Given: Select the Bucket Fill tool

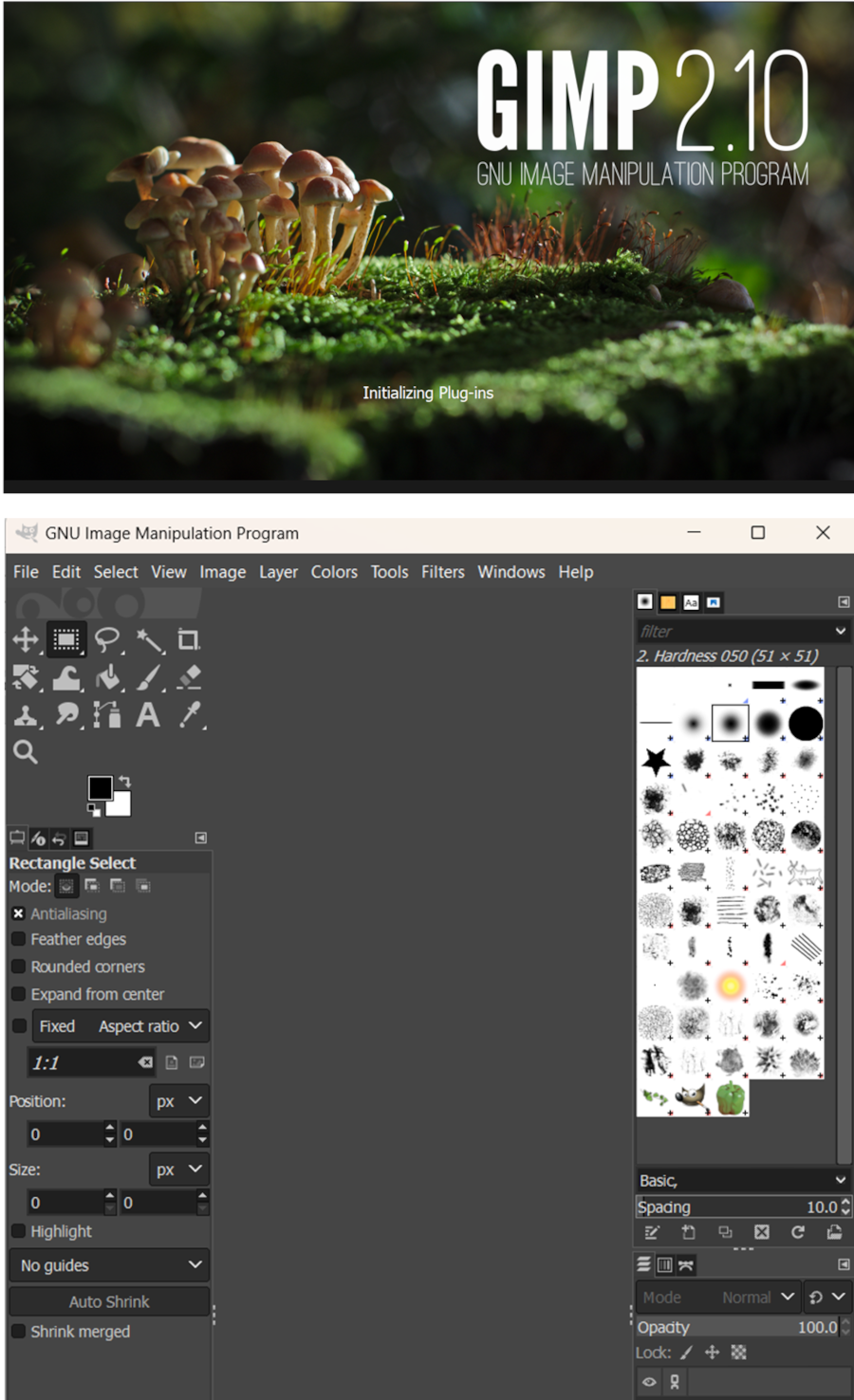Looking at the screenshot, I should (x=108, y=677).
